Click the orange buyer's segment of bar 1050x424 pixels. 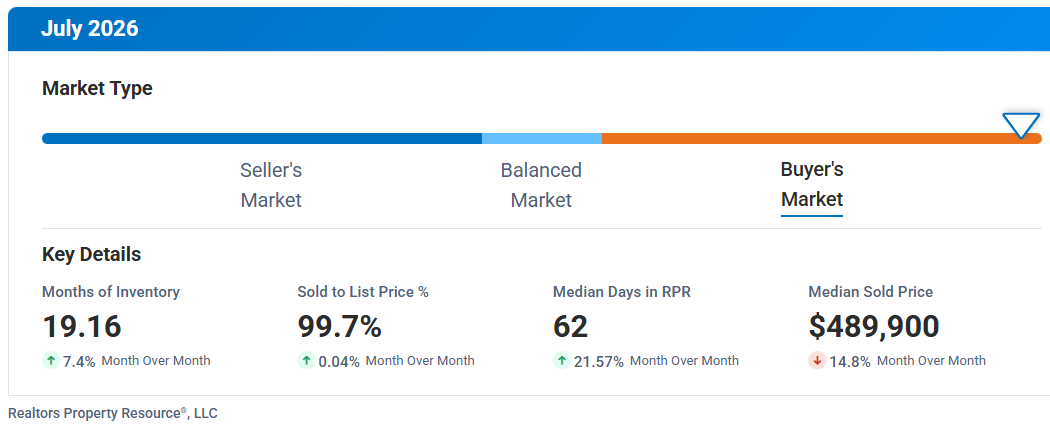coord(822,139)
